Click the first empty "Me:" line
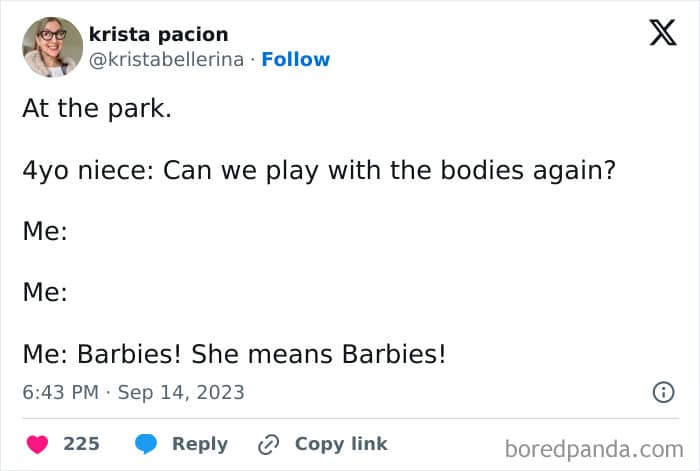 click(x=45, y=231)
